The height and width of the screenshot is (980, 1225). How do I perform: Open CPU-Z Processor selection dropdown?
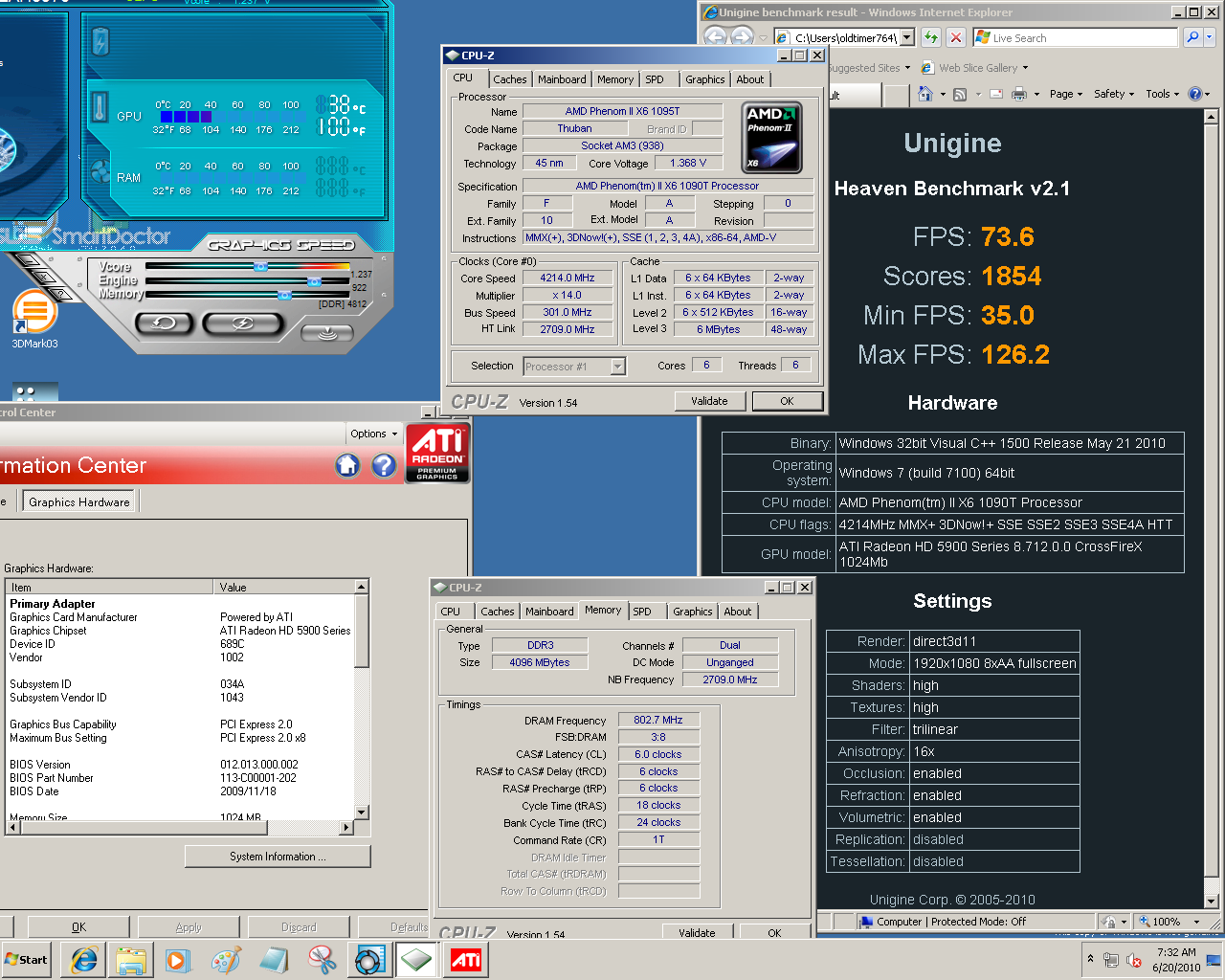(x=617, y=367)
